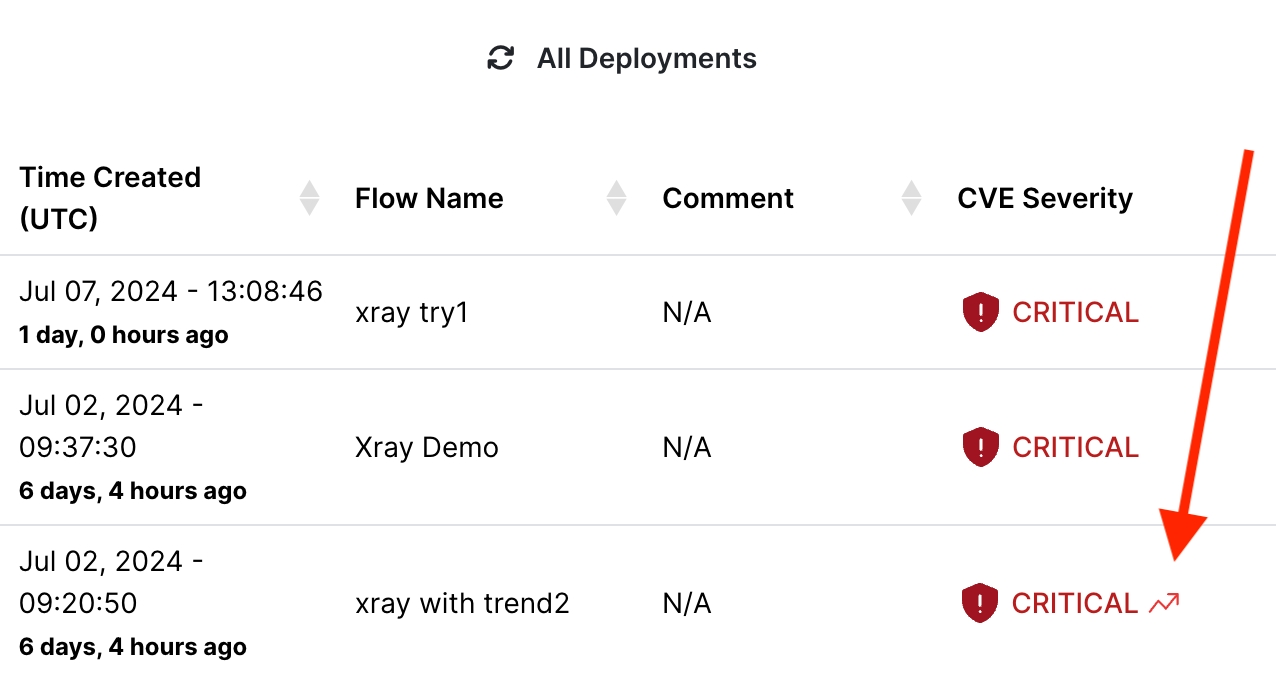Click the CRITICAL severity label for xray try1
This screenshot has width=1276, height=676.
(x=1075, y=313)
